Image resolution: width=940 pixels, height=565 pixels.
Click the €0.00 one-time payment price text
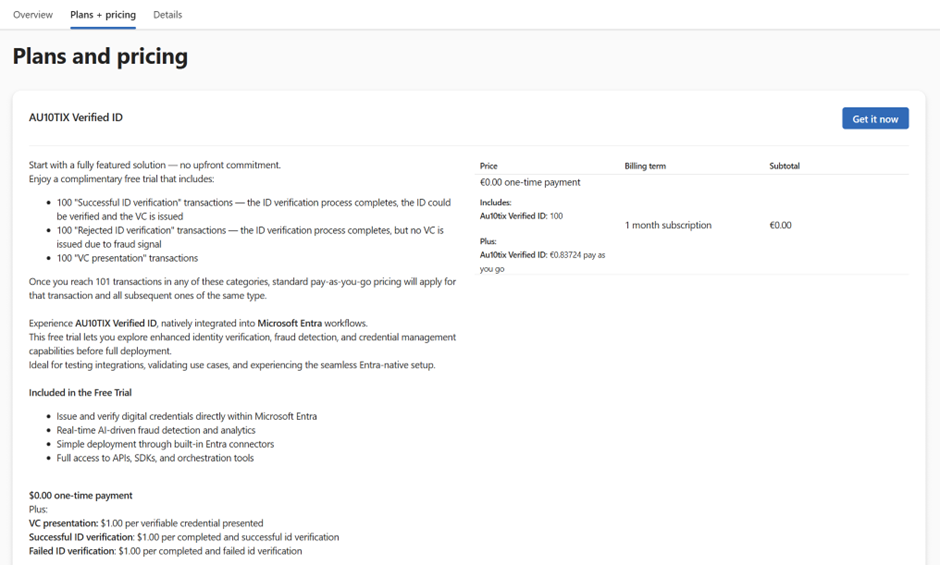(530, 183)
